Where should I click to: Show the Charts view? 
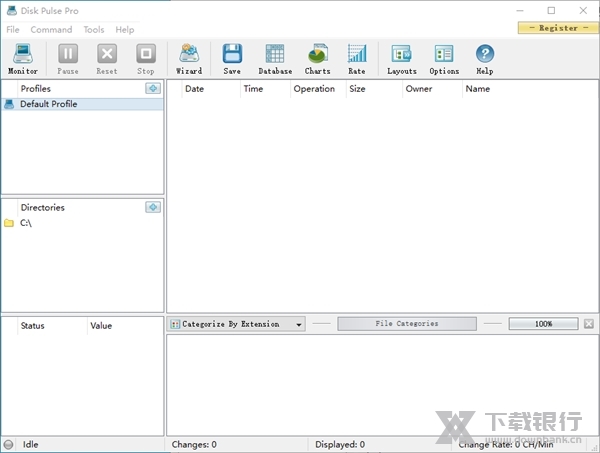(x=317, y=59)
